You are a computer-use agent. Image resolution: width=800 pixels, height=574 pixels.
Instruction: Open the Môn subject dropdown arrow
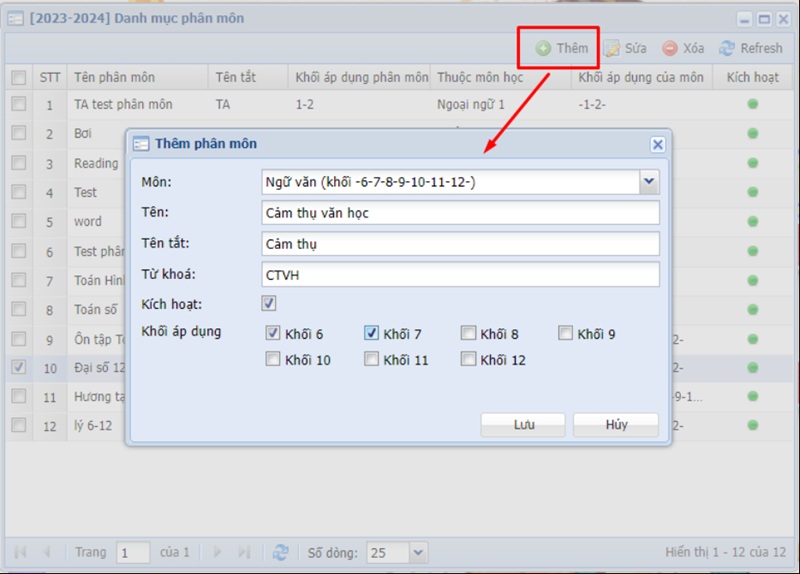(649, 182)
